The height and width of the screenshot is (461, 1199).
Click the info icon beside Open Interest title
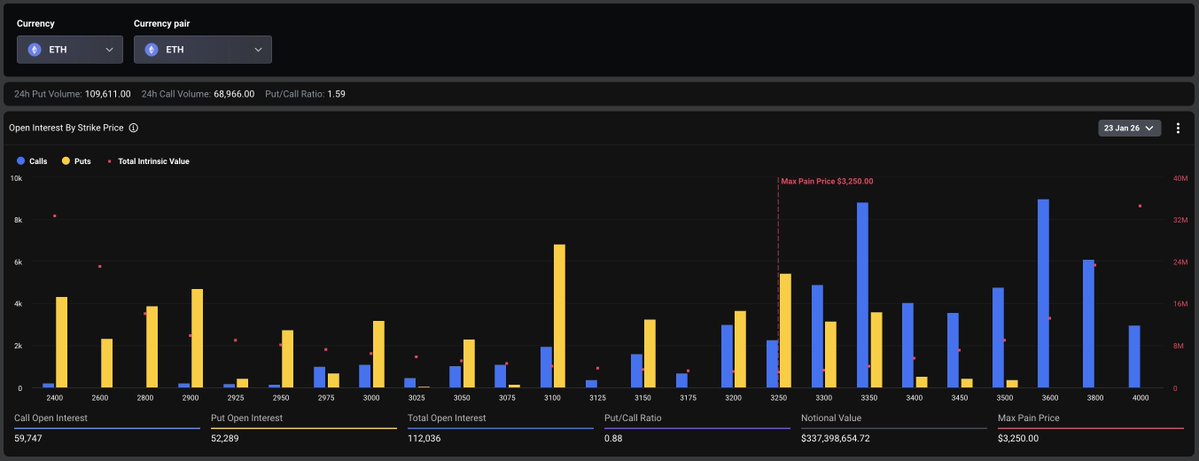134,128
